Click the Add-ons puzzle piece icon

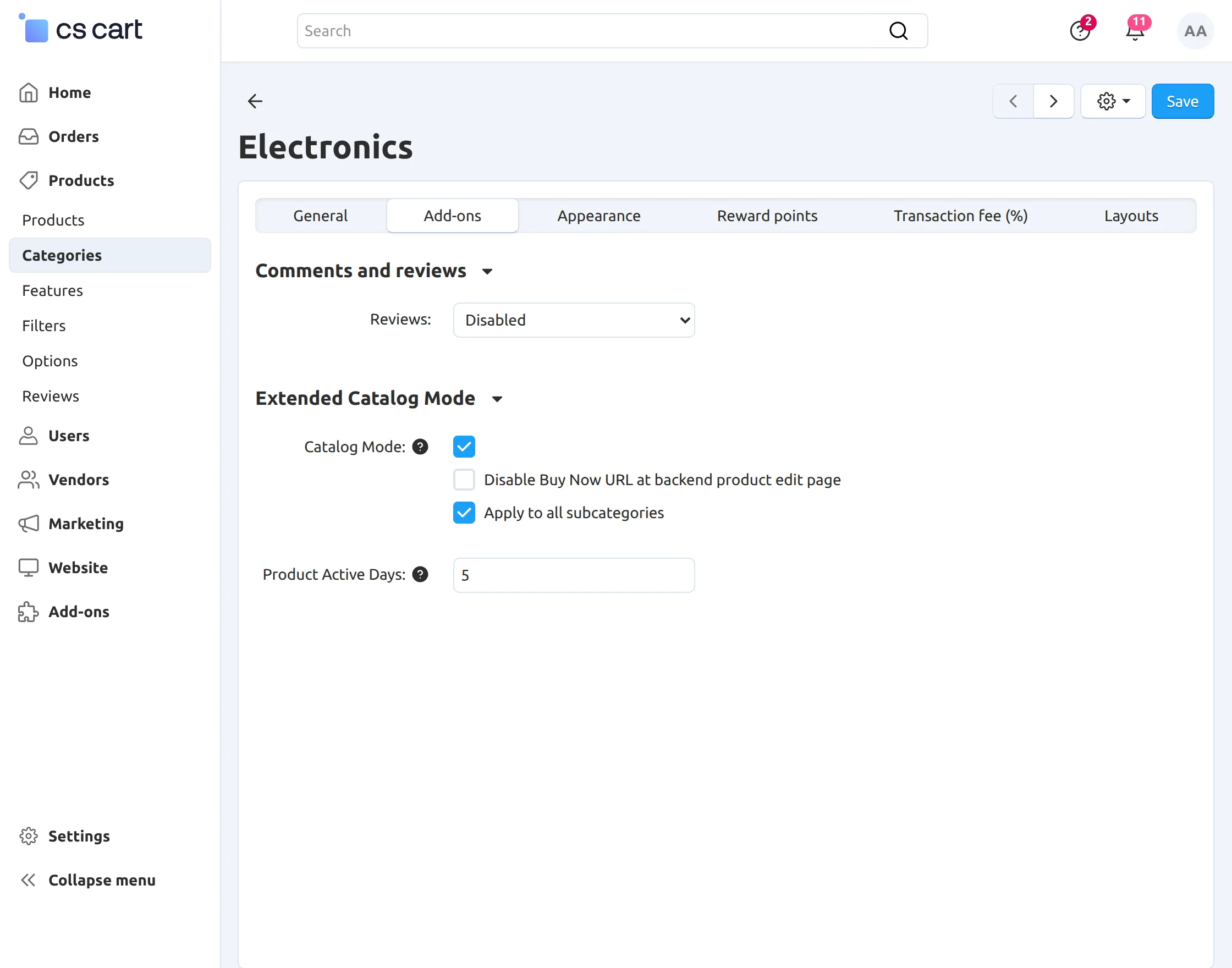coord(29,612)
